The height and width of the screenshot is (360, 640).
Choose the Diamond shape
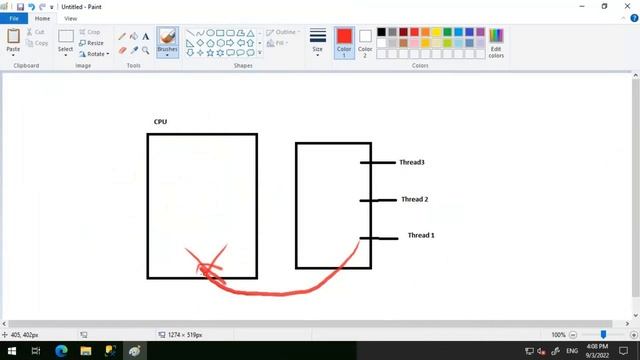click(x=200, y=43)
